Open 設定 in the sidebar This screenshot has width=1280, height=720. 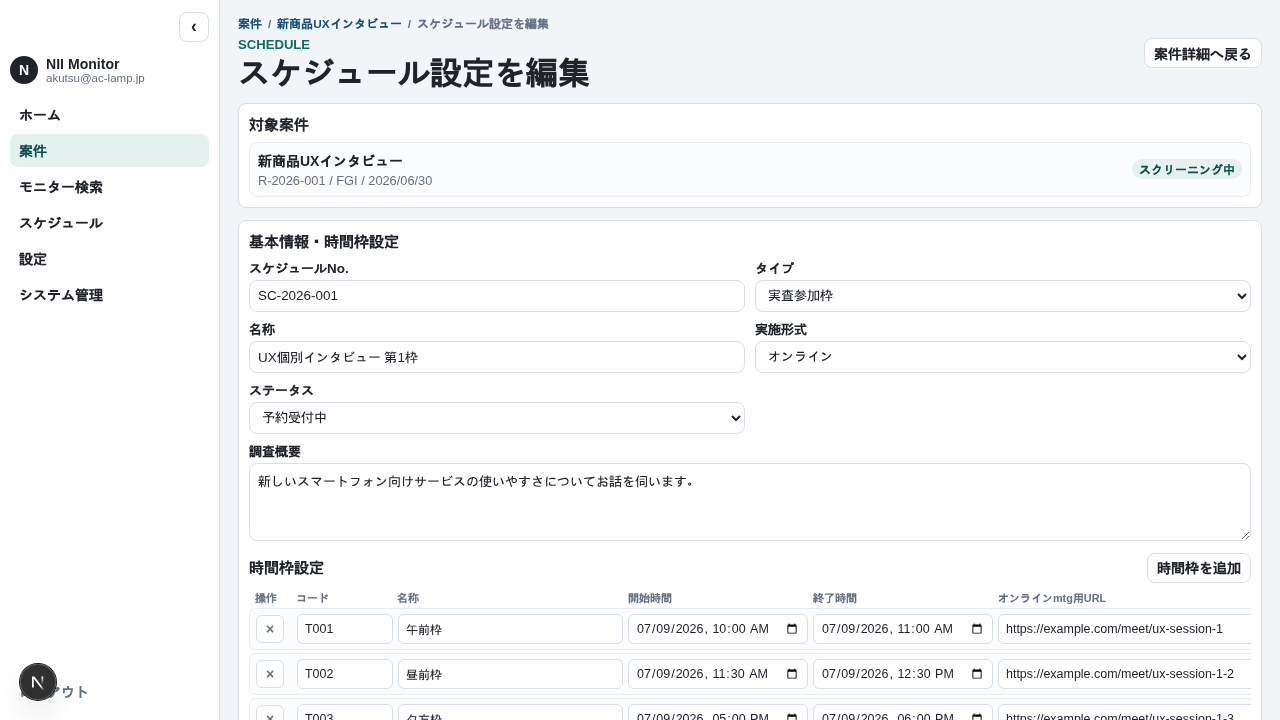click(x=110, y=259)
